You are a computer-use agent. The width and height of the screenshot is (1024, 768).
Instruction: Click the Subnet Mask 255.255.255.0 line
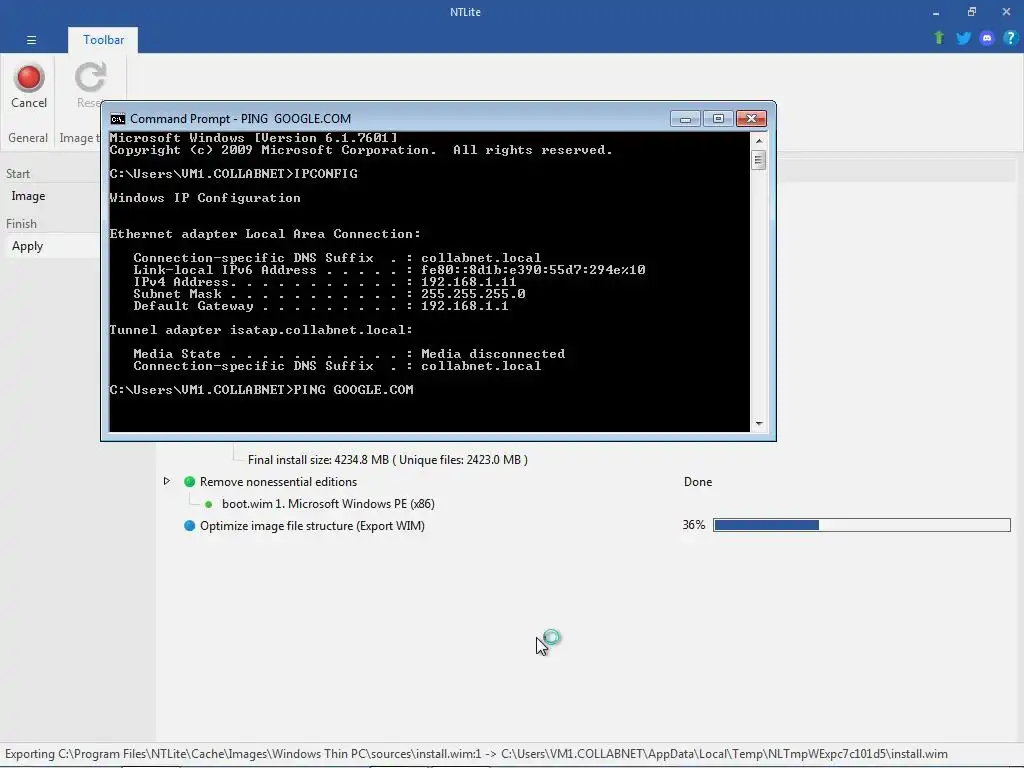[x=329, y=294]
